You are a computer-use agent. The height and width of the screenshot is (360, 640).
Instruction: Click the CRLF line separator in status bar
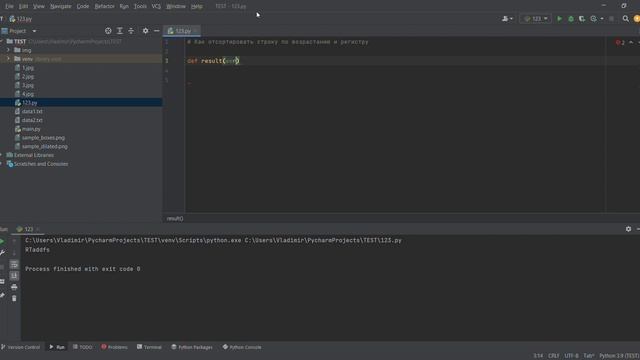point(553,356)
